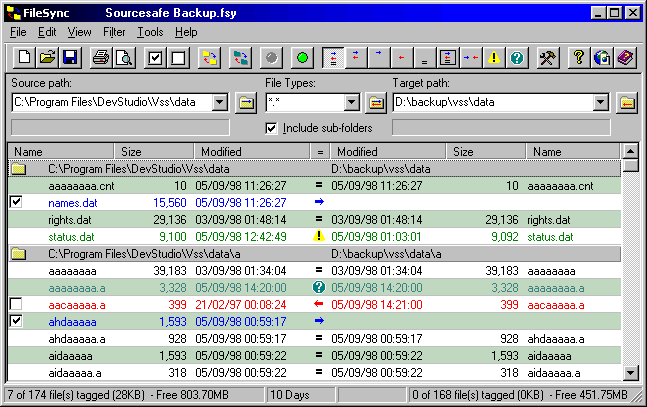647x407 pixels.
Task: Sort by the target Modified column header
Action: 388,152
